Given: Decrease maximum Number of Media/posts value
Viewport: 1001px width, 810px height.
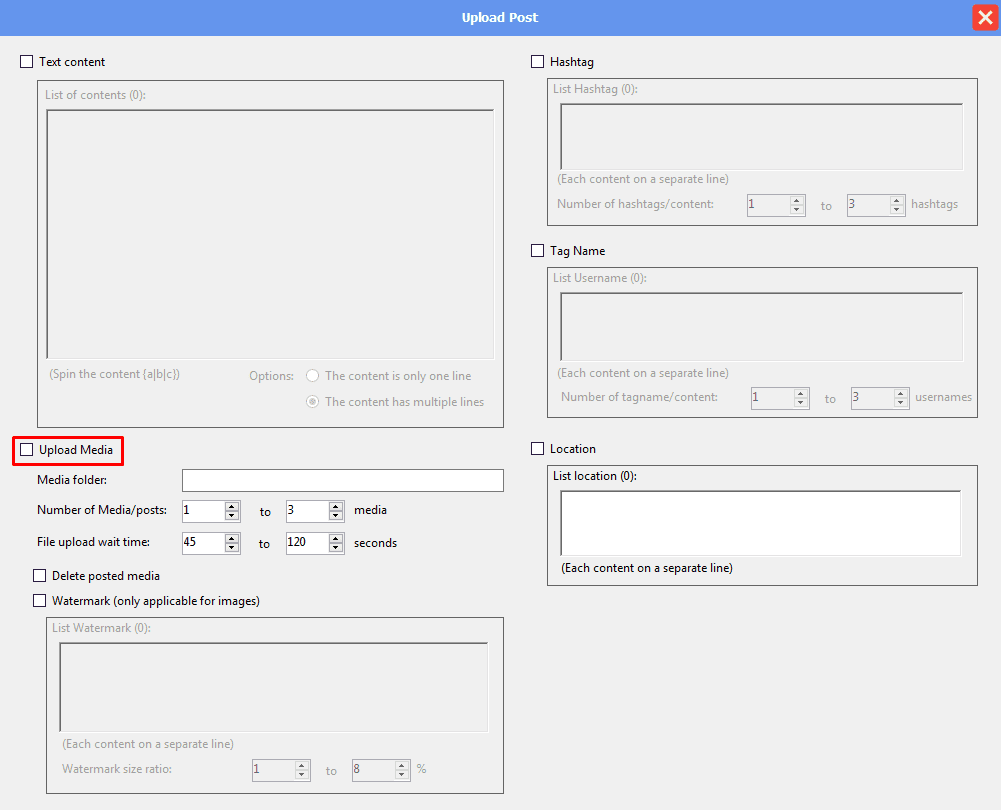Looking at the screenshot, I should tap(336, 516).
